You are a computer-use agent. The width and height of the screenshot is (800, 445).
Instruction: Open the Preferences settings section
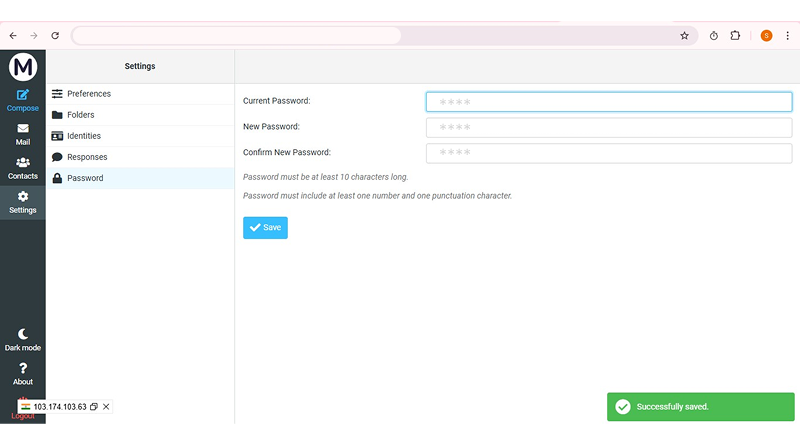[x=89, y=94]
